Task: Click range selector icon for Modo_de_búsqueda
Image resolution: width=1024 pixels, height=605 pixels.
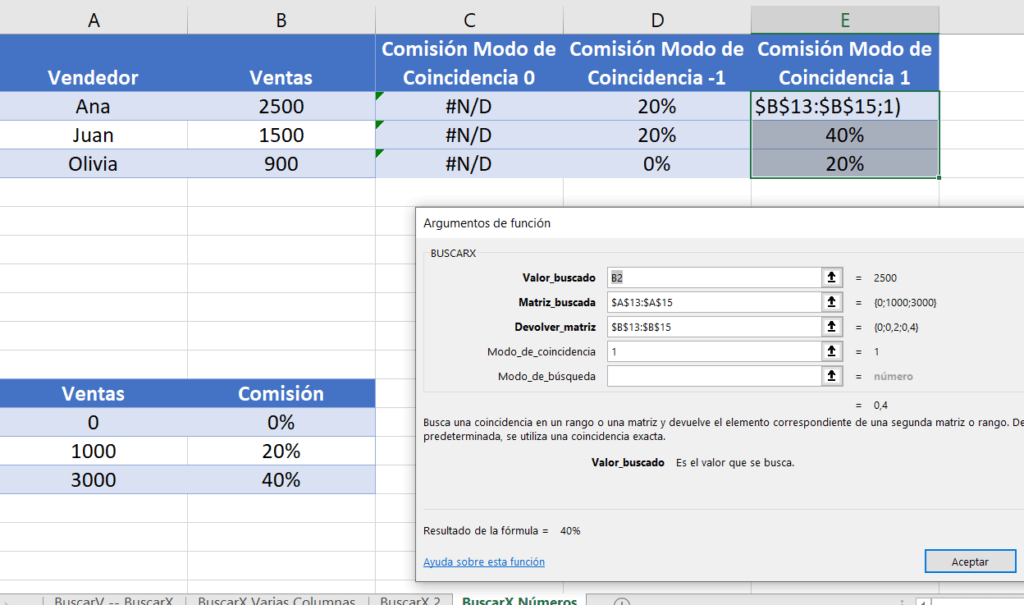Action: click(x=830, y=377)
